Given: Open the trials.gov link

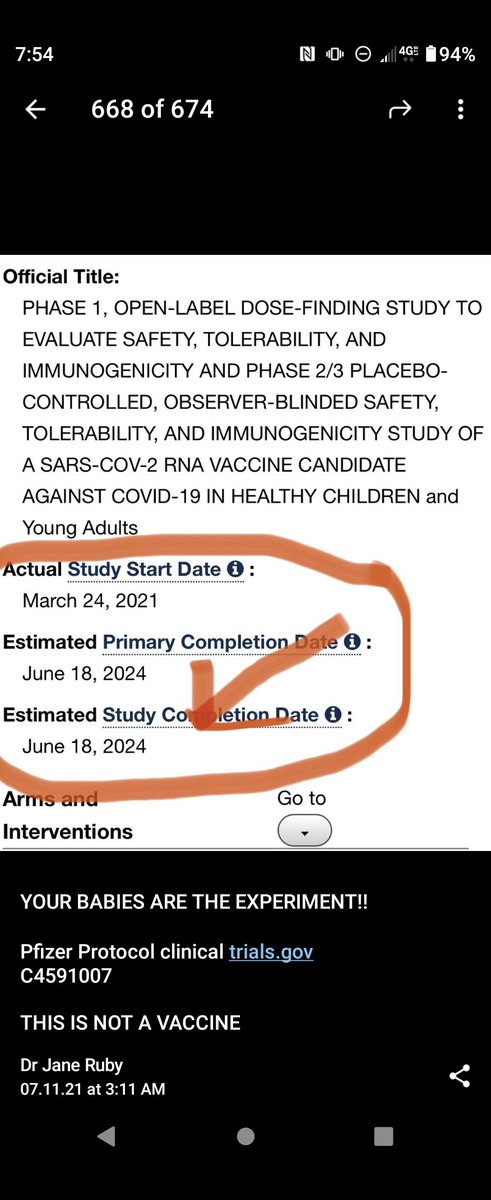Looking at the screenshot, I should (x=270, y=951).
